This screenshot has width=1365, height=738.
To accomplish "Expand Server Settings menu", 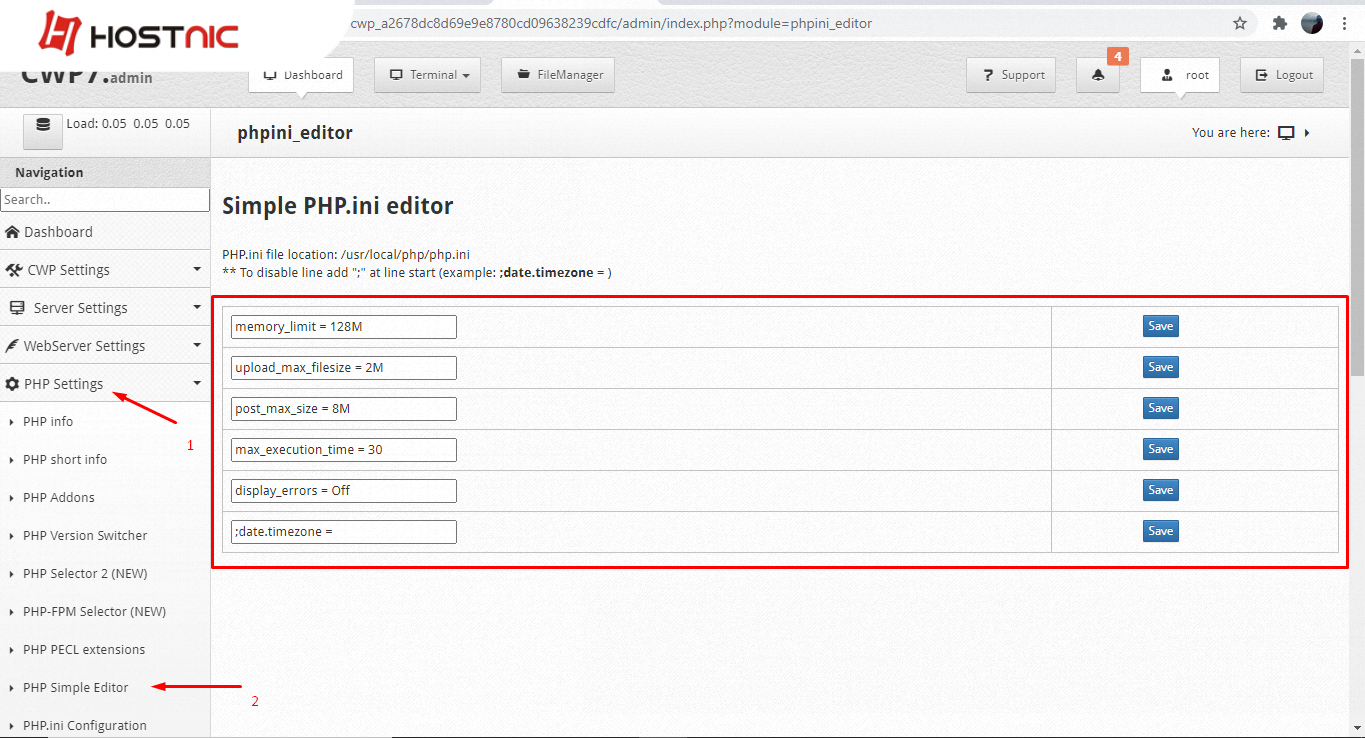I will [105, 308].
